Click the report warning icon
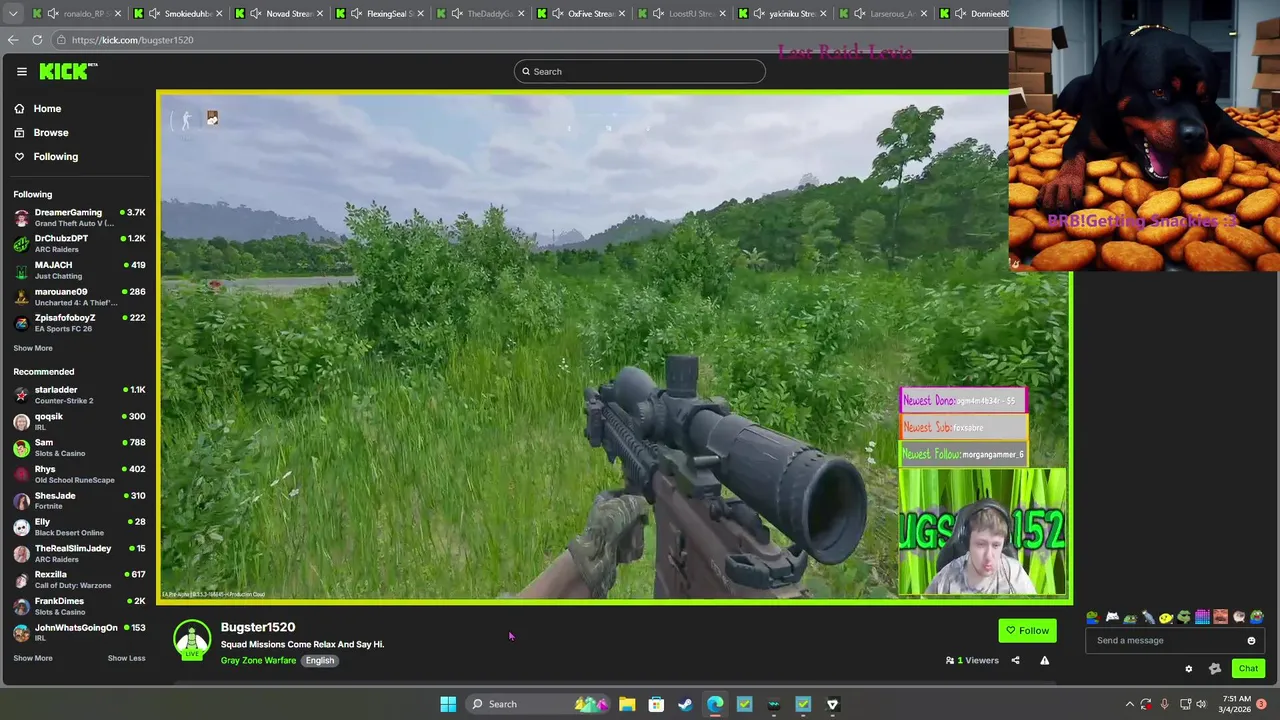 click(1044, 660)
